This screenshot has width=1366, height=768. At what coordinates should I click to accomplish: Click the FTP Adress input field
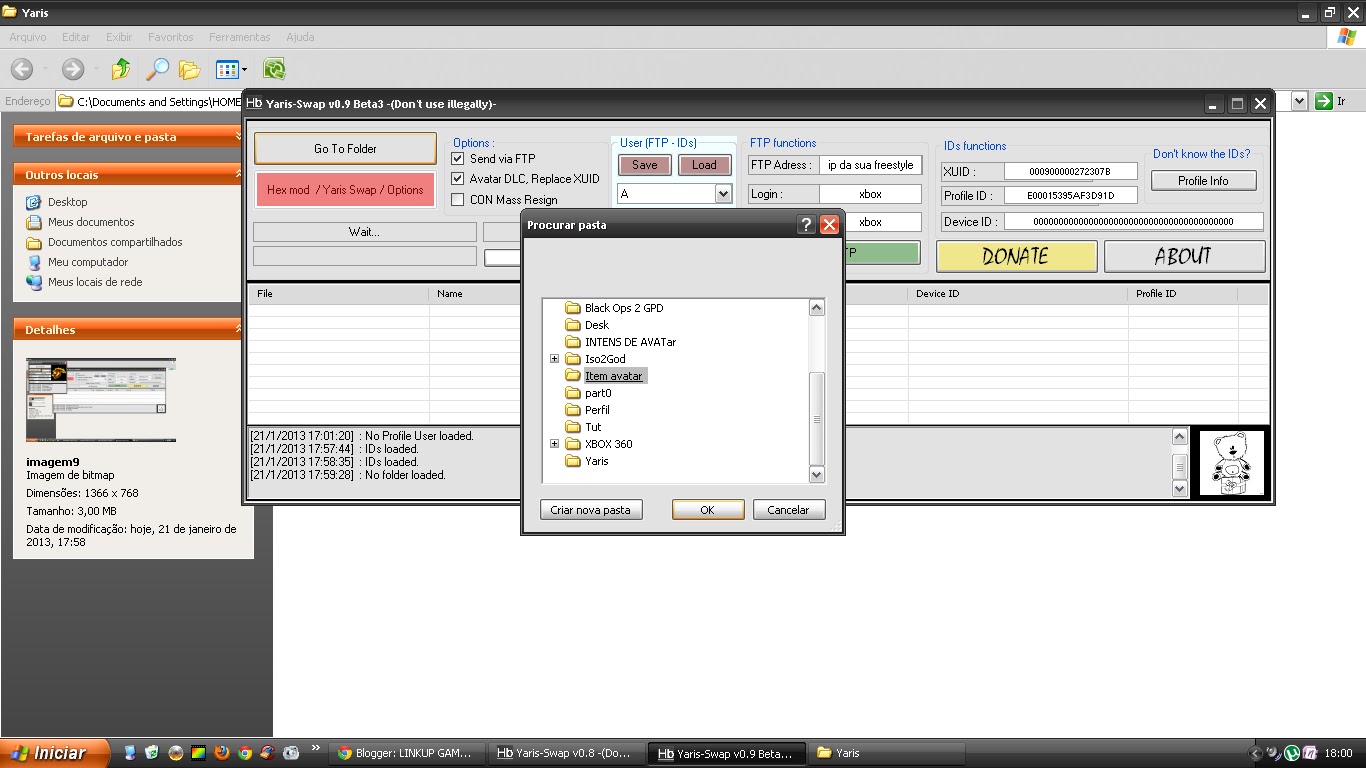pyautogui.click(x=871, y=165)
